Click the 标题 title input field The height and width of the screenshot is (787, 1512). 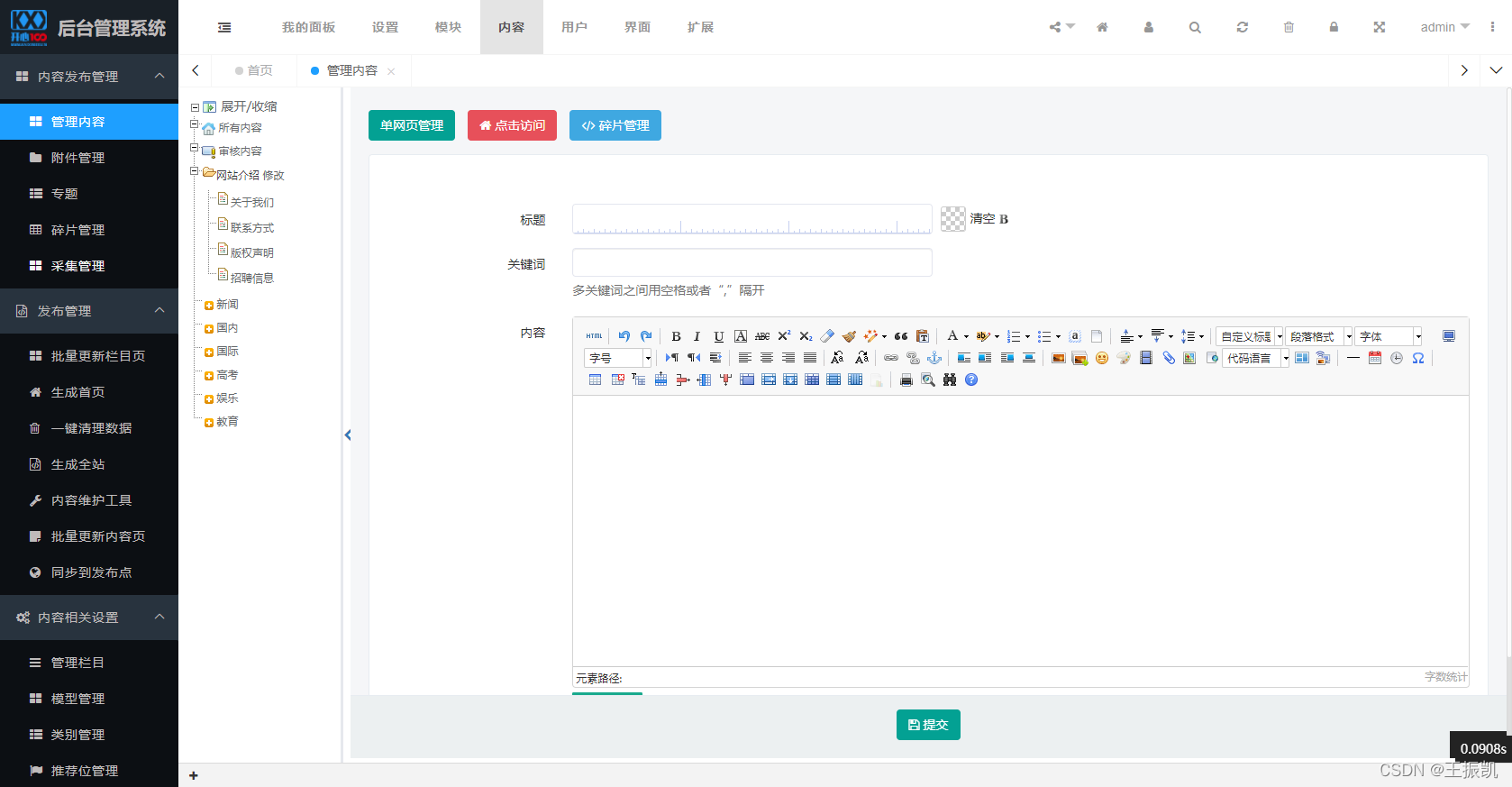752,219
